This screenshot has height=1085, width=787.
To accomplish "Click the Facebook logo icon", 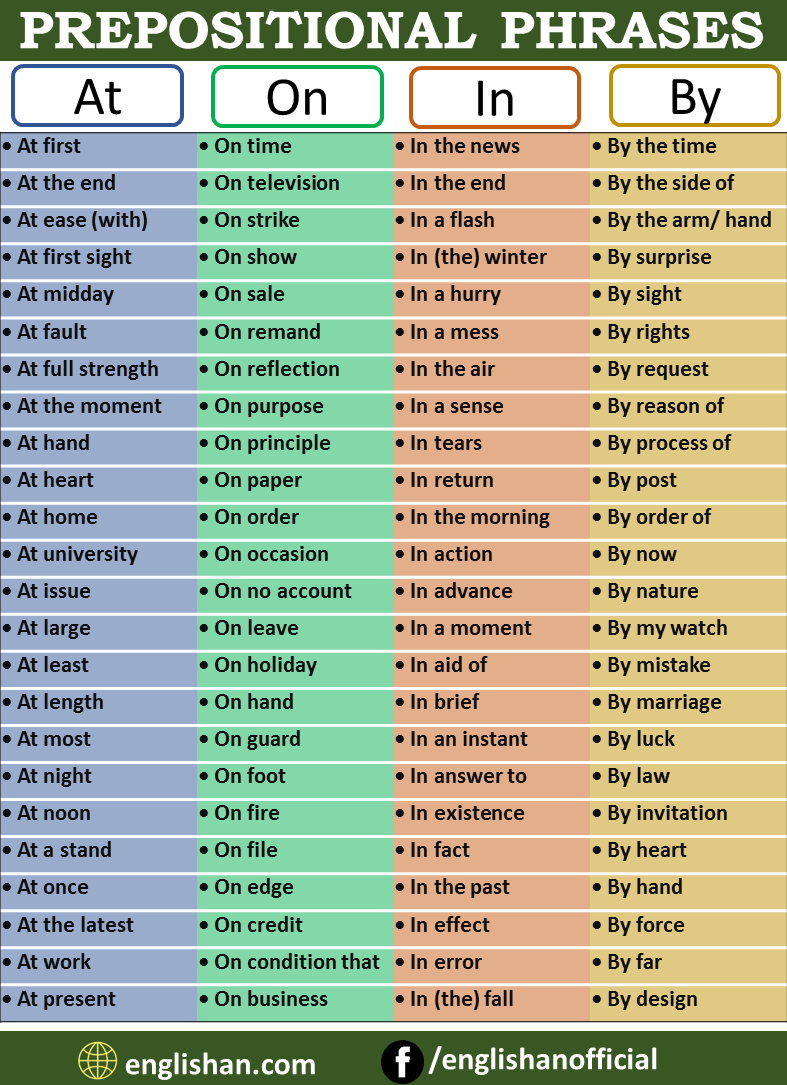I will [x=402, y=1061].
